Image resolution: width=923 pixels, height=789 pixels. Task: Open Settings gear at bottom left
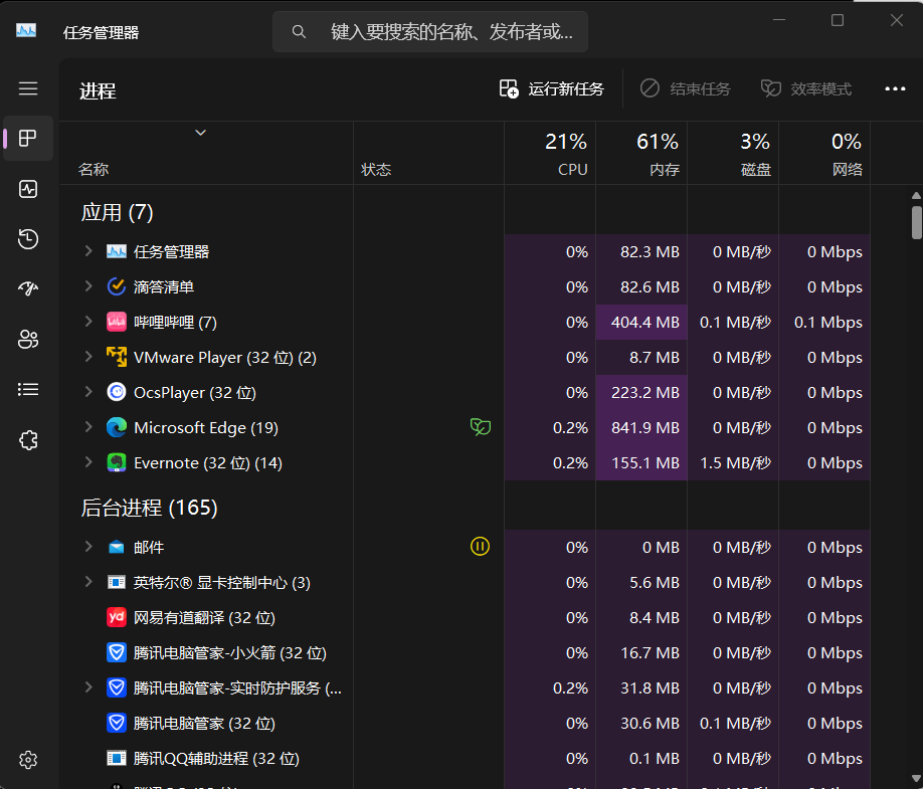[x=28, y=760]
